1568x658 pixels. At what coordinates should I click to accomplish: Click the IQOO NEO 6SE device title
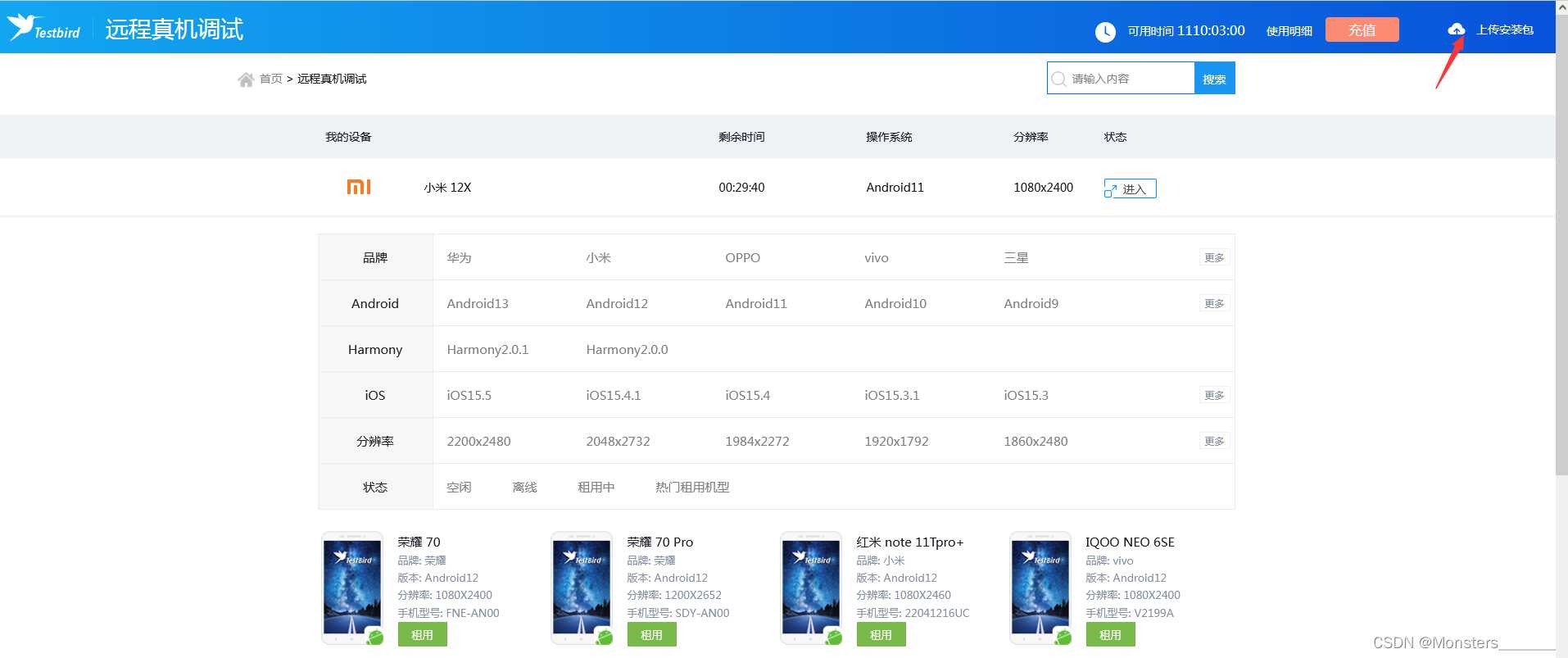tap(1130, 542)
